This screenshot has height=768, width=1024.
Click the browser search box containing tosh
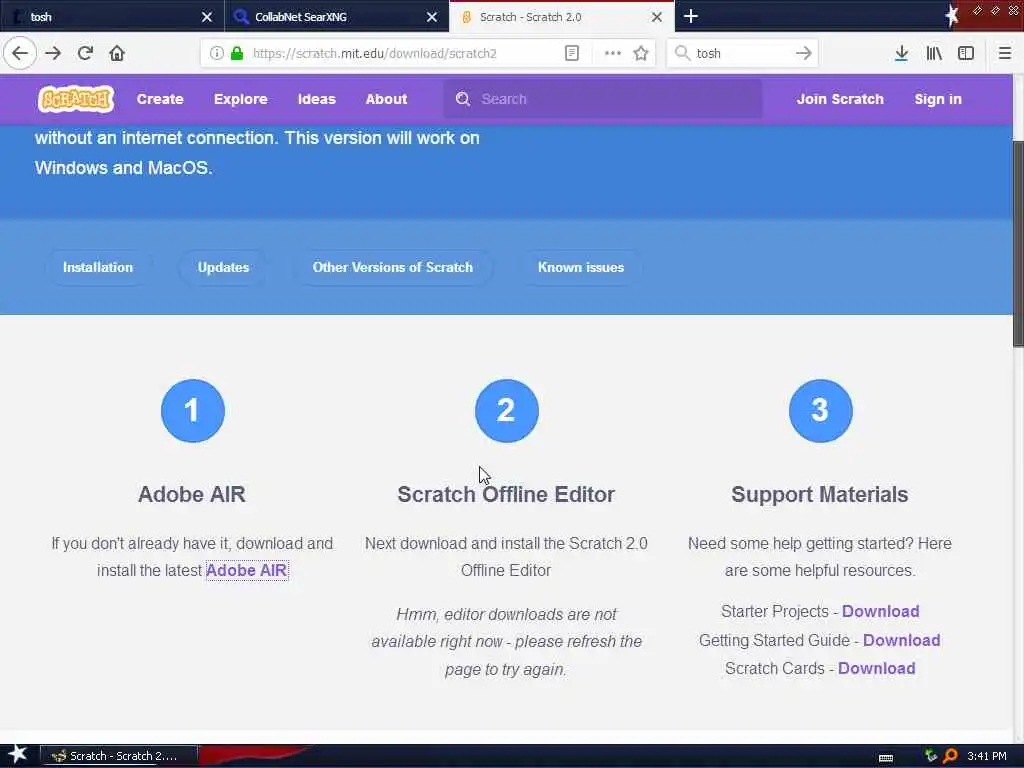tap(743, 53)
